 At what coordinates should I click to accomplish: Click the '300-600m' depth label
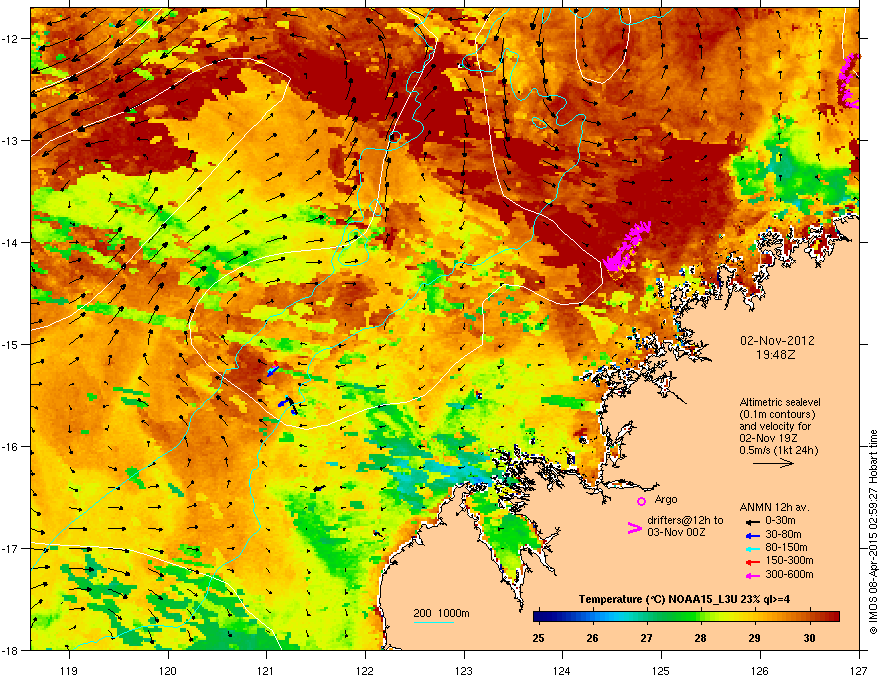(789, 575)
